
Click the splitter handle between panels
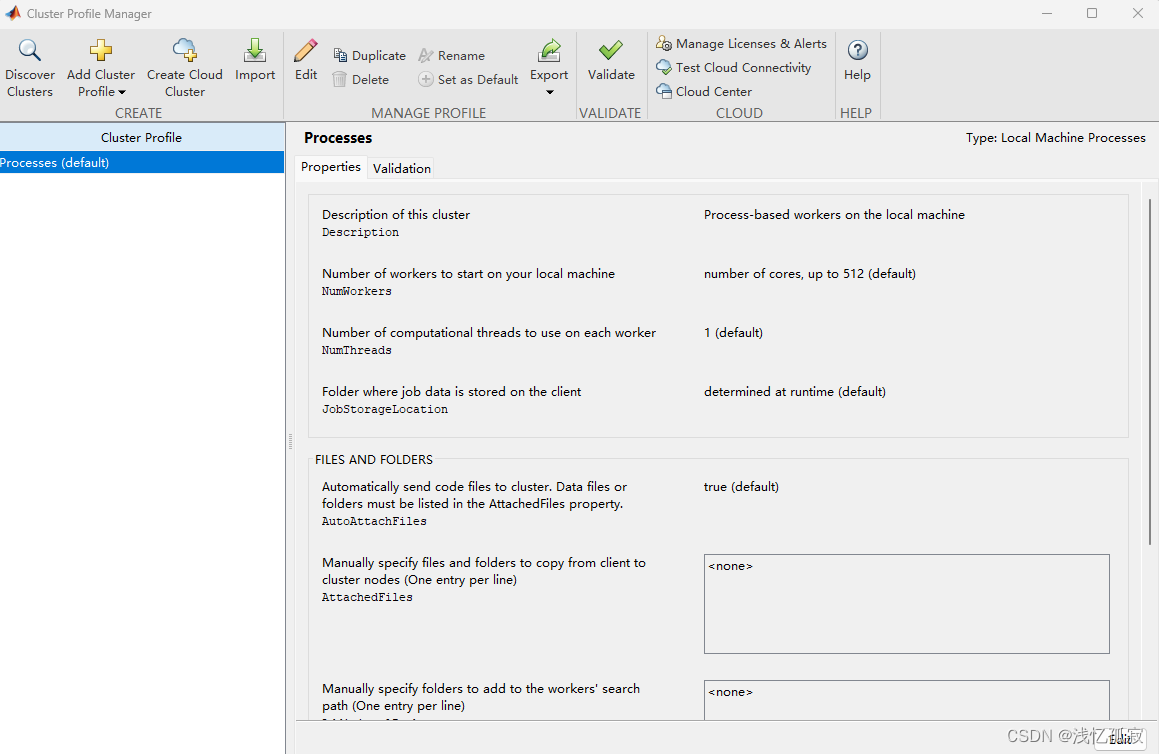290,441
